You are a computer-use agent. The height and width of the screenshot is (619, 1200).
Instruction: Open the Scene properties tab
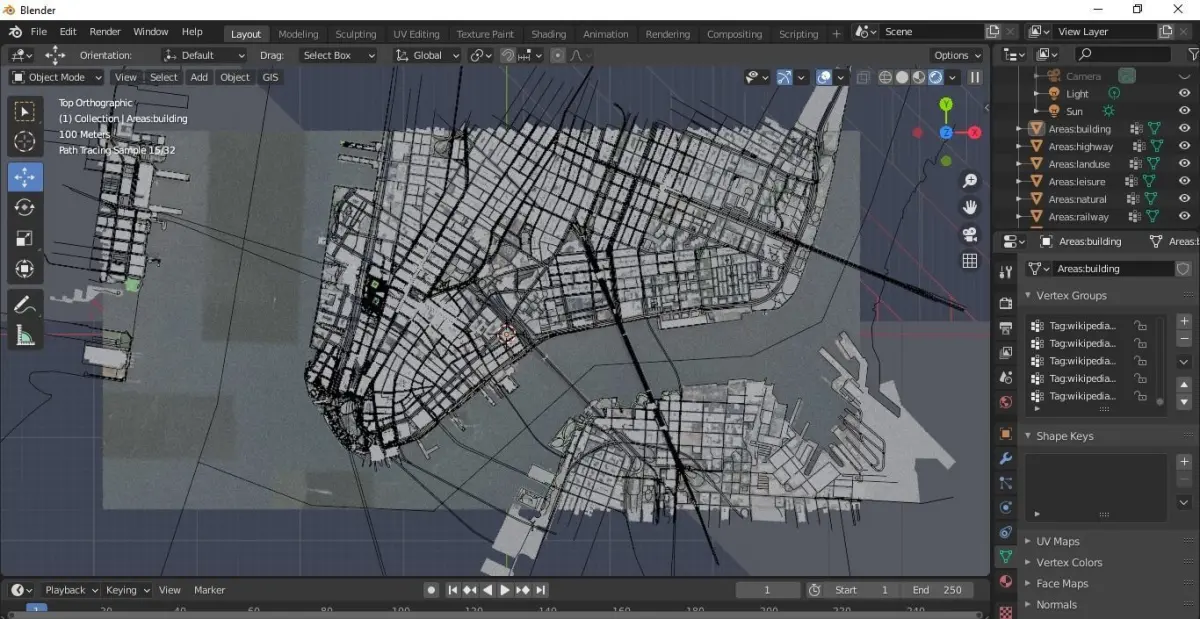point(1006,378)
